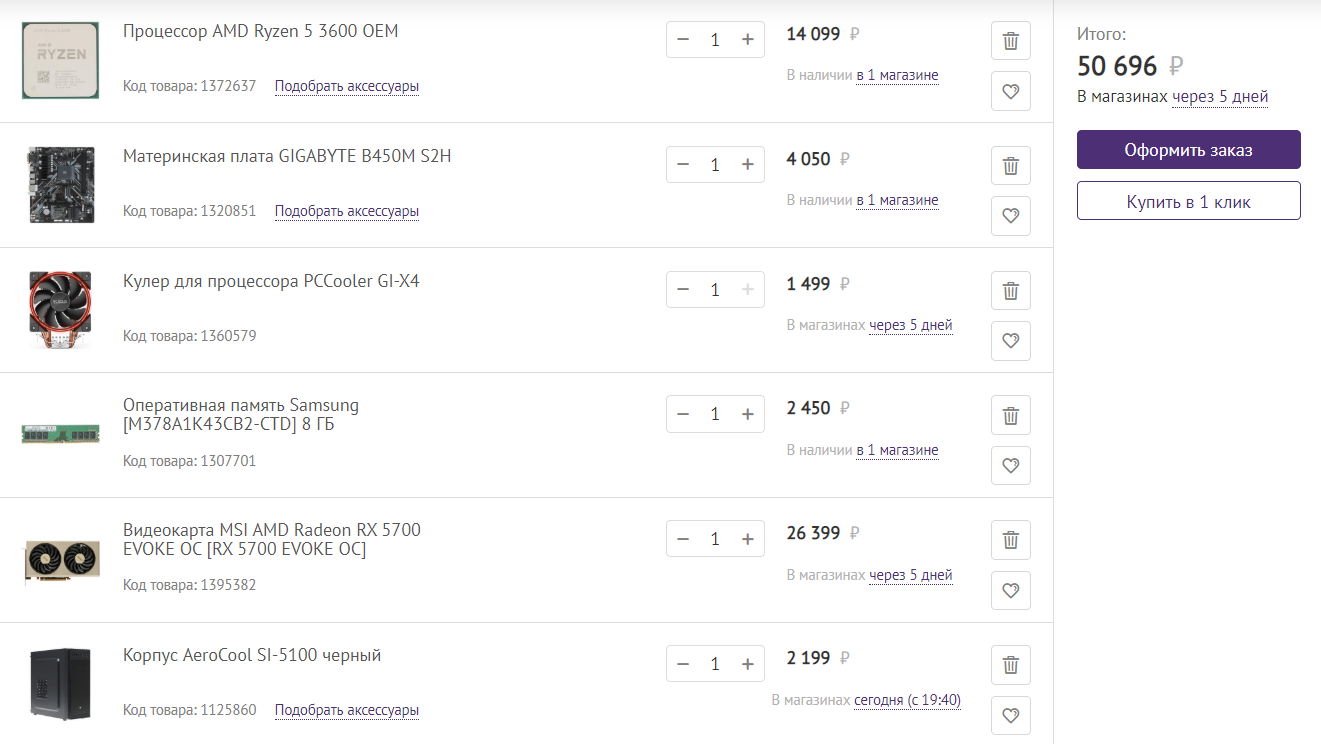The height and width of the screenshot is (744, 1321).
Task: Increase Samsung memory quantity by one
Action: (747, 414)
